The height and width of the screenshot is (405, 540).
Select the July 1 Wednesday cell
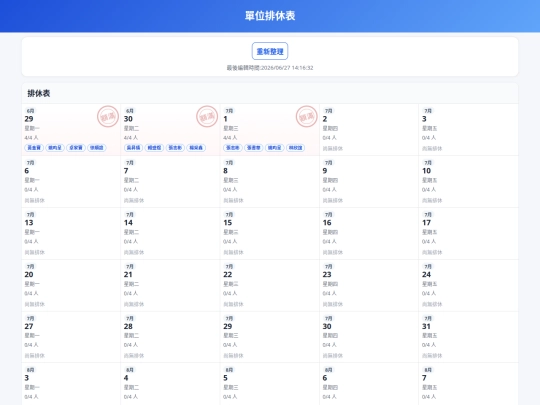click(x=270, y=129)
